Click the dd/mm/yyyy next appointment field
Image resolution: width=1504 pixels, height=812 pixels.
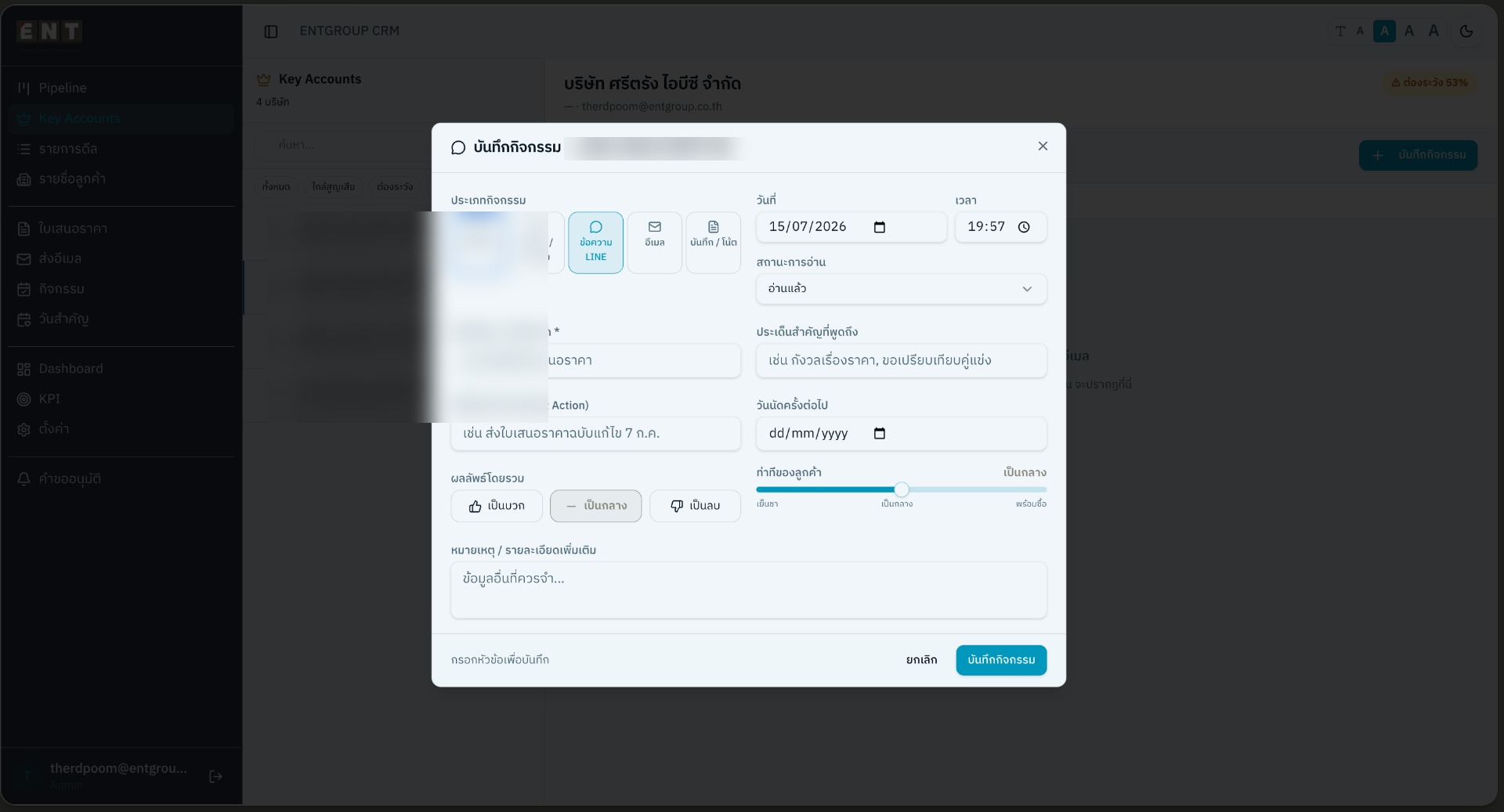(901, 434)
